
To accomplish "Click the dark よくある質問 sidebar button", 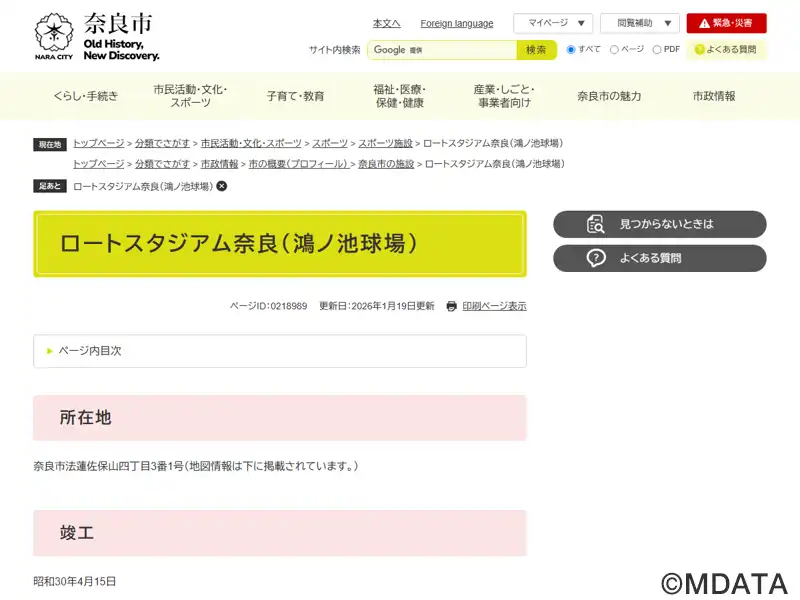I will click(x=660, y=258).
